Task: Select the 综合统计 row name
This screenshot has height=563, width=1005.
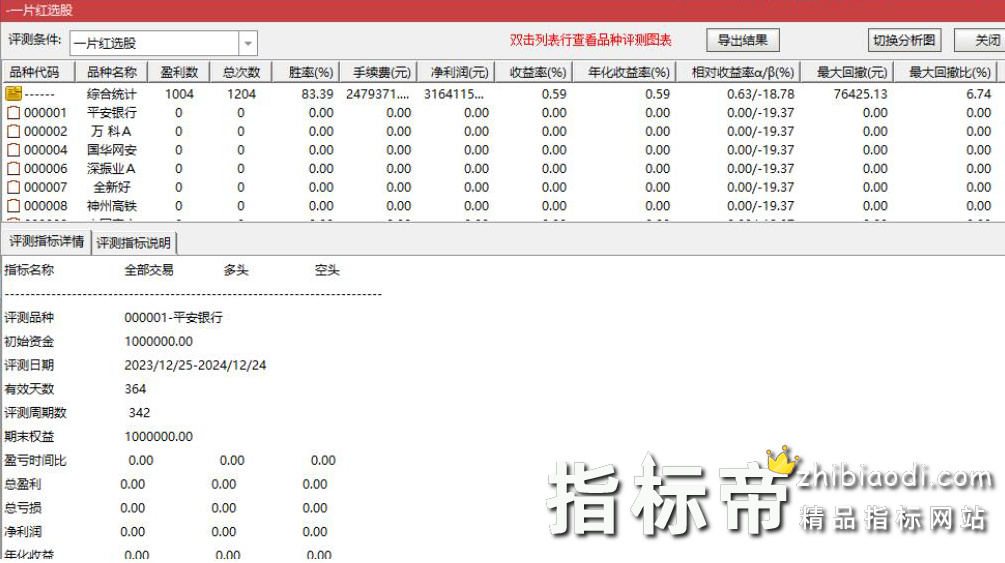Action: (112, 94)
